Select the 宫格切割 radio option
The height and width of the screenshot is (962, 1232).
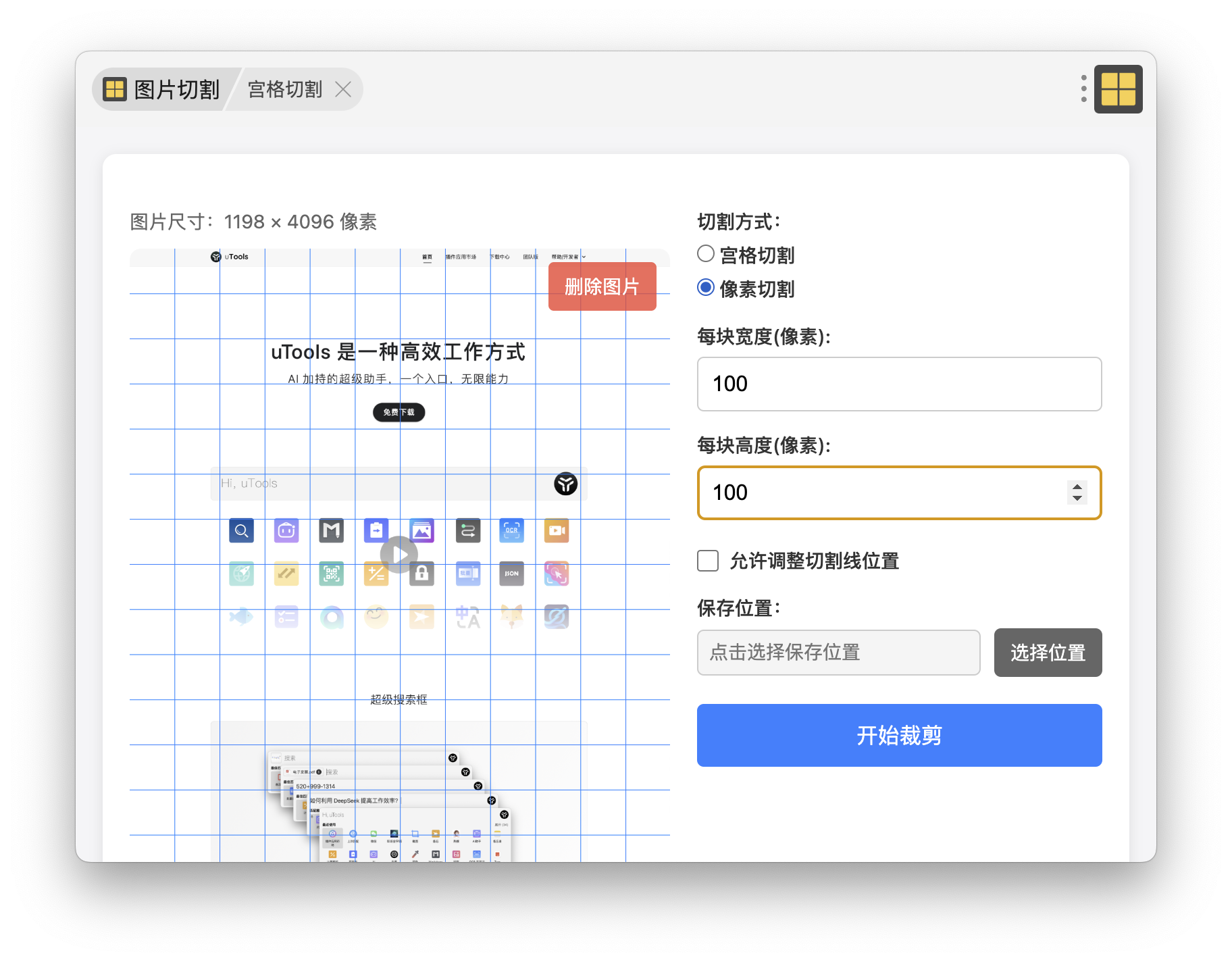706,254
